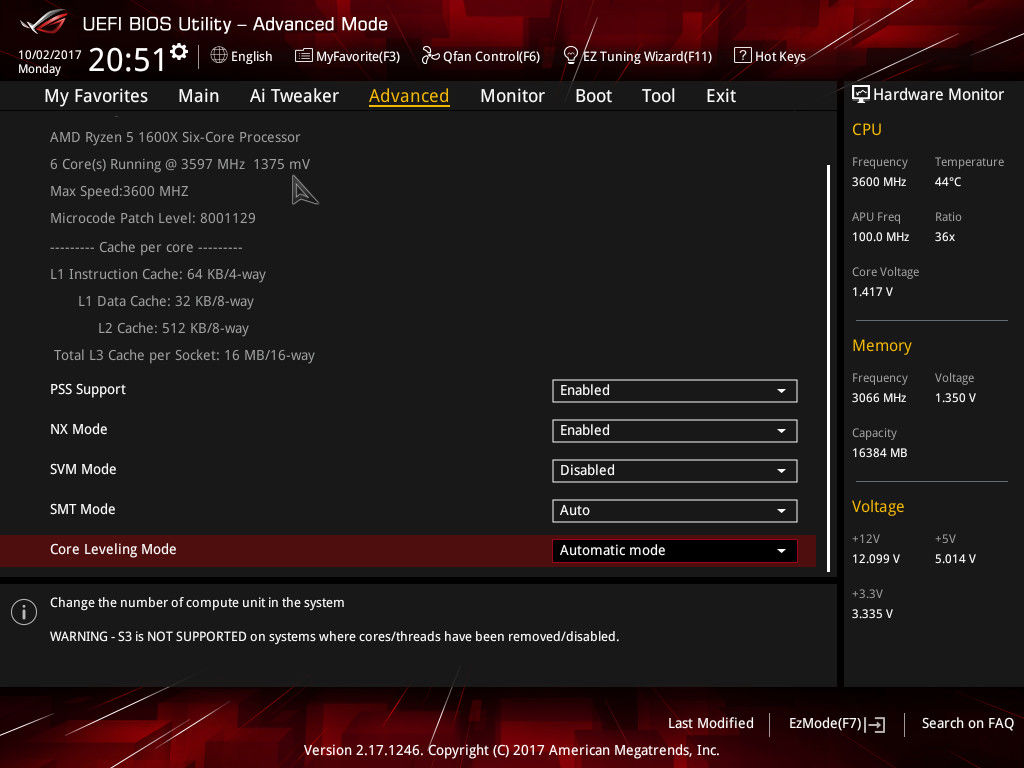The width and height of the screenshot is (1024, 768).
Task: Click the Qfan Control fan icon
Action: tap(430, 56)
